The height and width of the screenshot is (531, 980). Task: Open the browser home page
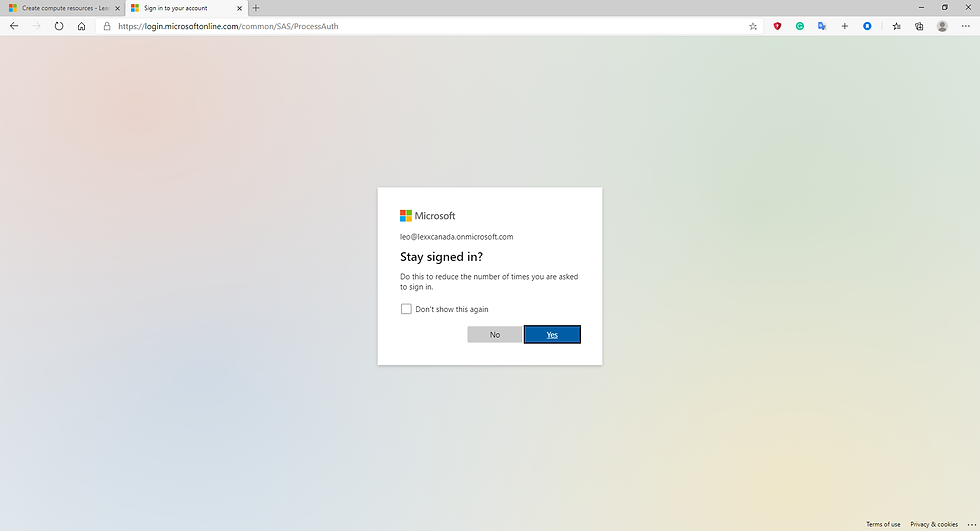tap(81, 26)
